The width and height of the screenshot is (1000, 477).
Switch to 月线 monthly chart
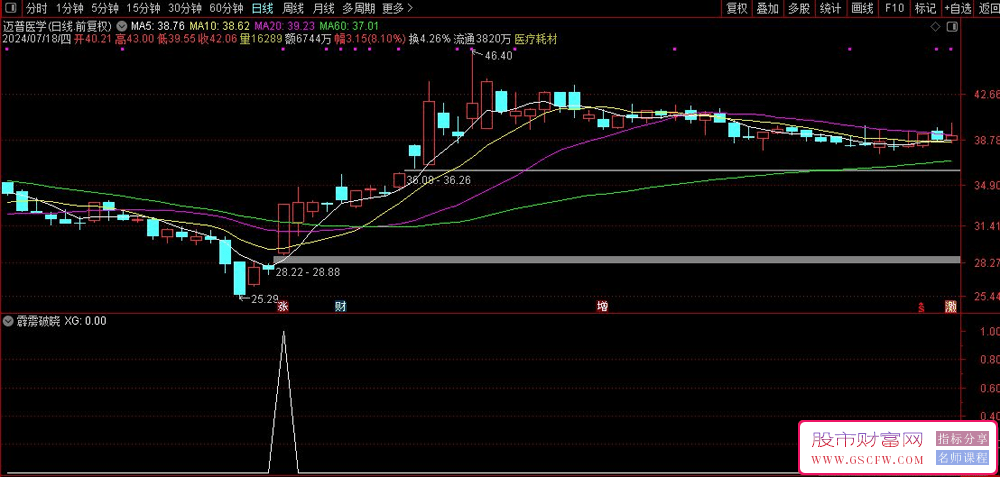point(323,8)
